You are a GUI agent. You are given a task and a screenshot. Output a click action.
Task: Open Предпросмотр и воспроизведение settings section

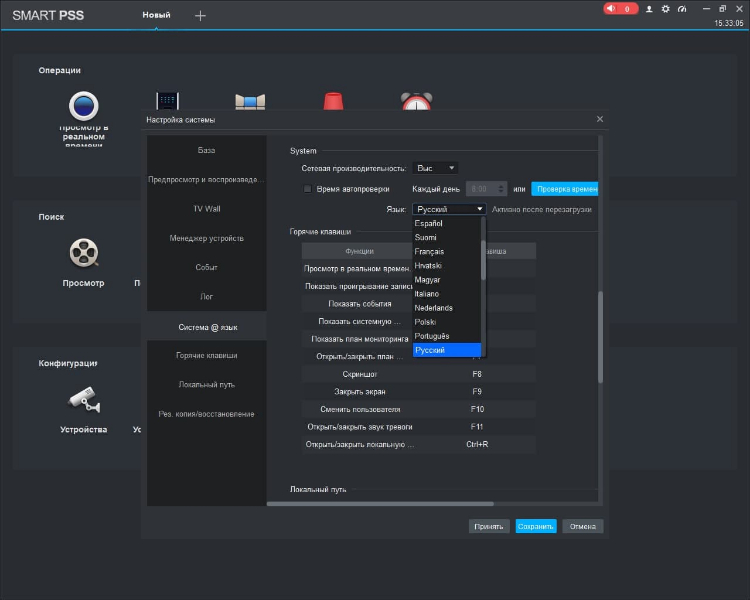click(x=207, y=179)
